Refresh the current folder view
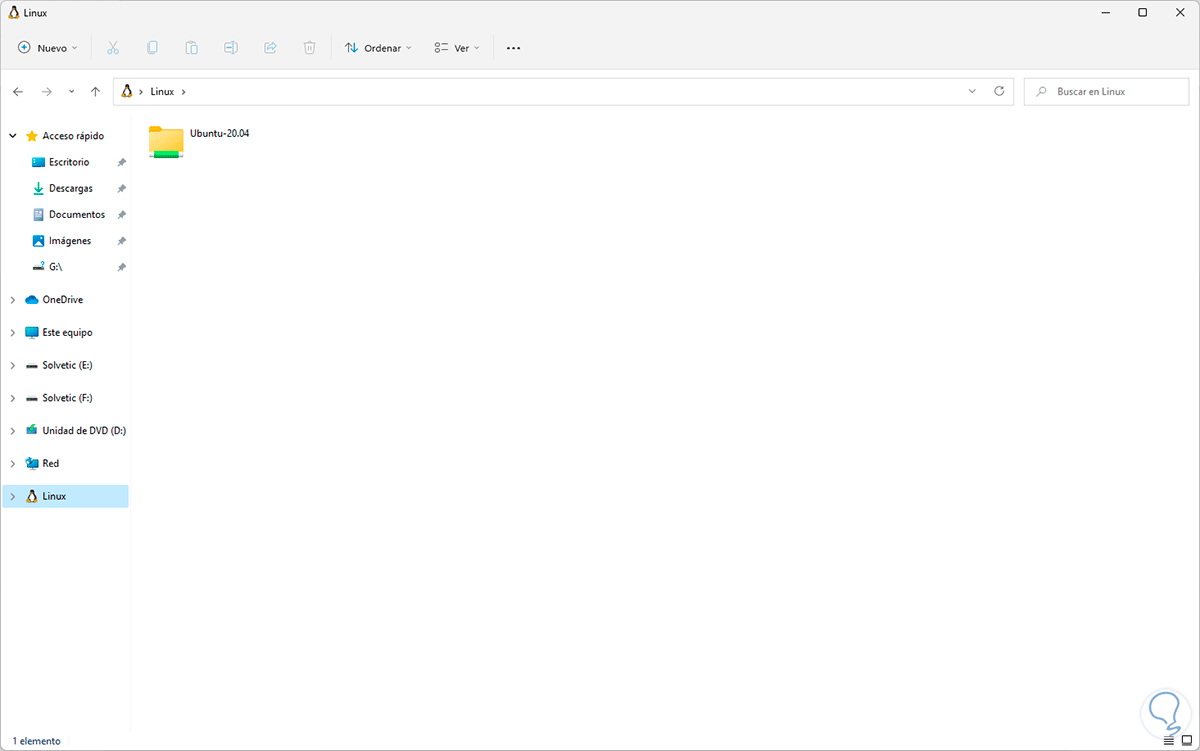The image size is (1200, 751). [999, 91]
